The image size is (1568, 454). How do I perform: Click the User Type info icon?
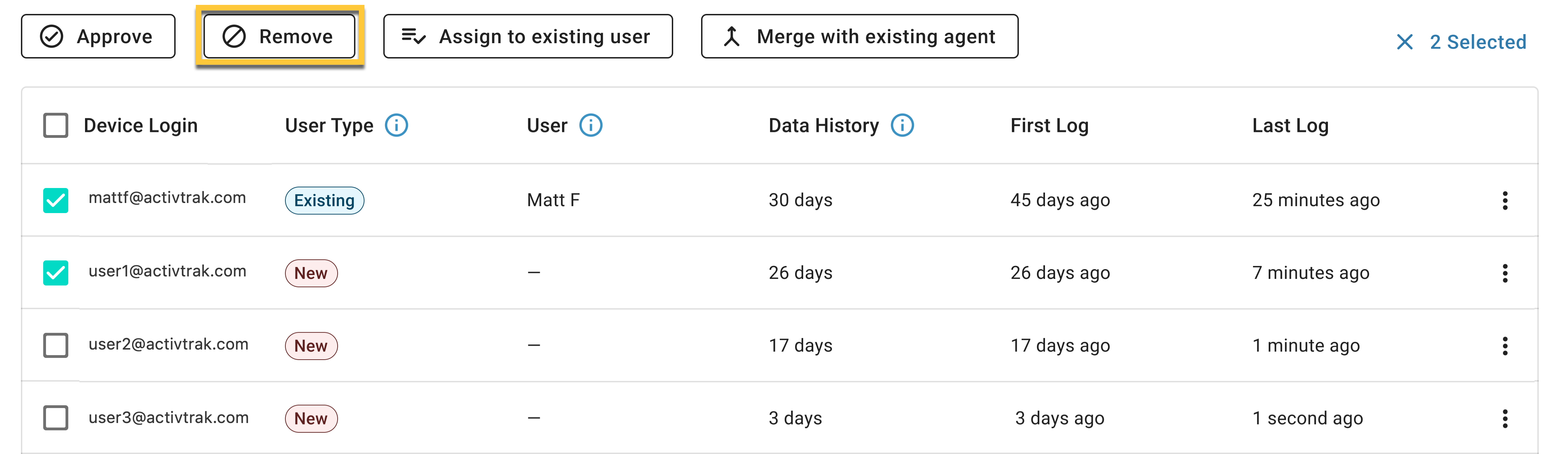pos(396,125)
